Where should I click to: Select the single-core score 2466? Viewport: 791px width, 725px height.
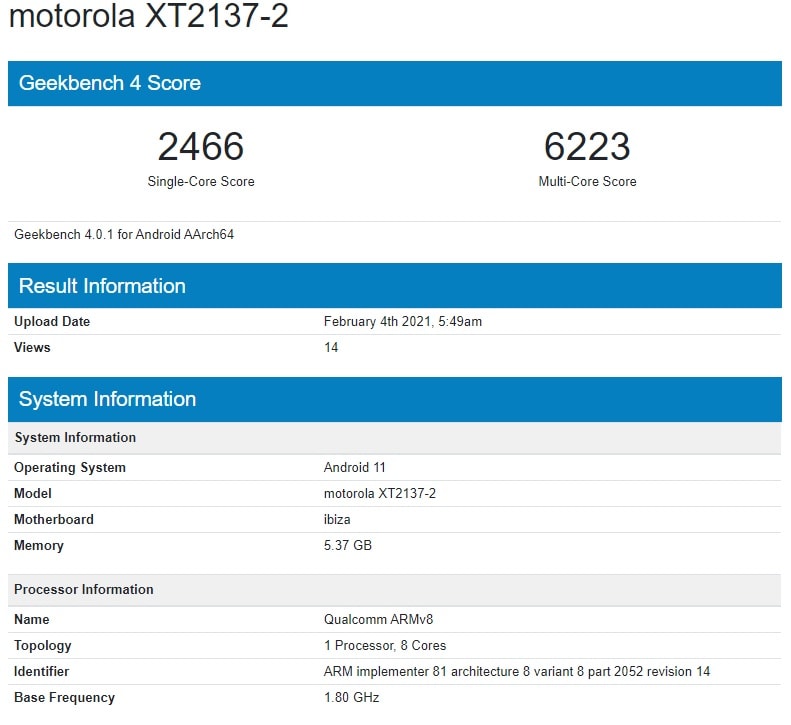pos(201,146)
